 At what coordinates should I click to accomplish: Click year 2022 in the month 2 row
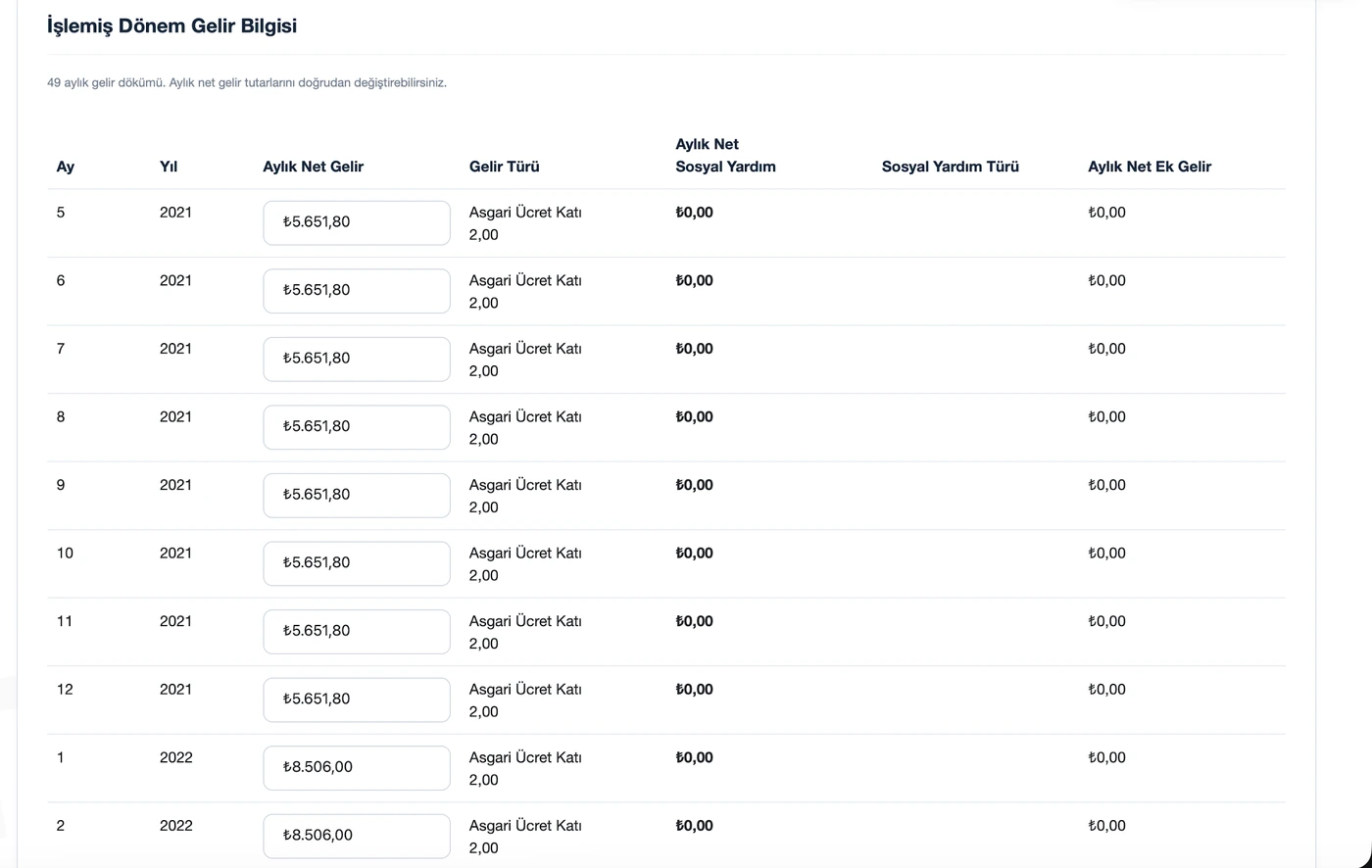tap(176, 825)
